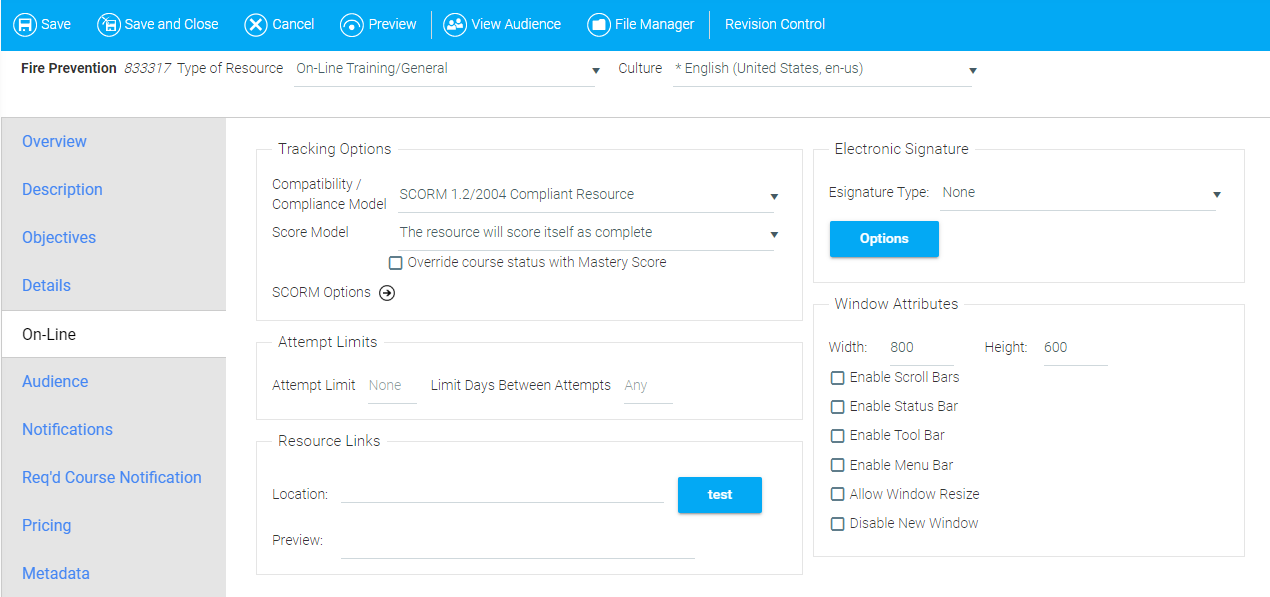Click the Preview eye icon

(x=352, y=25)
